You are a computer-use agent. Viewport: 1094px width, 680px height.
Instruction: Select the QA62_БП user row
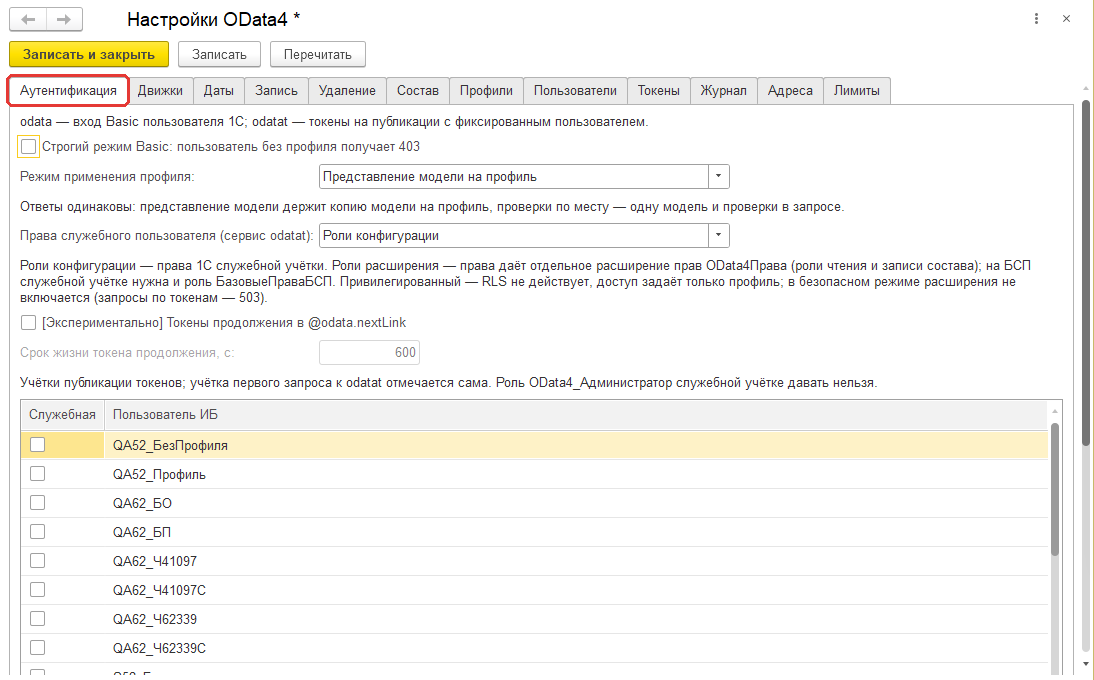(534, 532)
